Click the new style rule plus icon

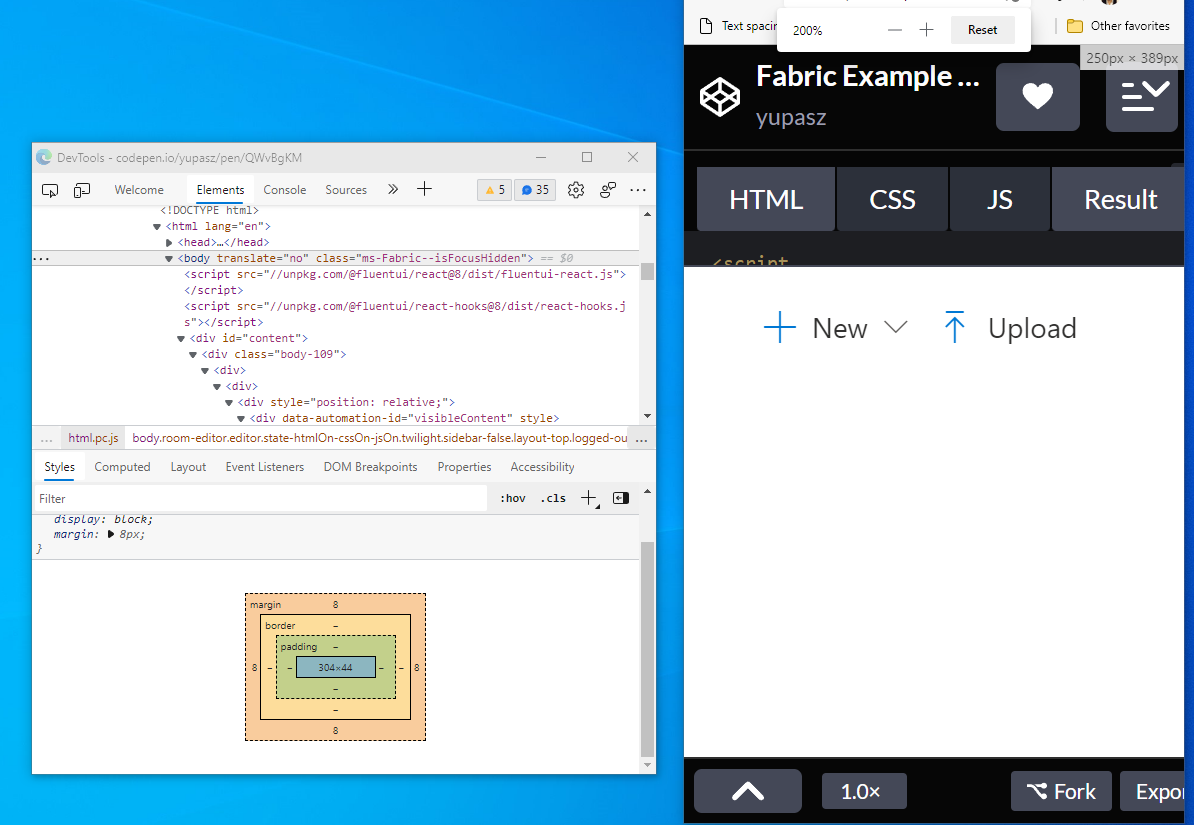tap(588, 497)
